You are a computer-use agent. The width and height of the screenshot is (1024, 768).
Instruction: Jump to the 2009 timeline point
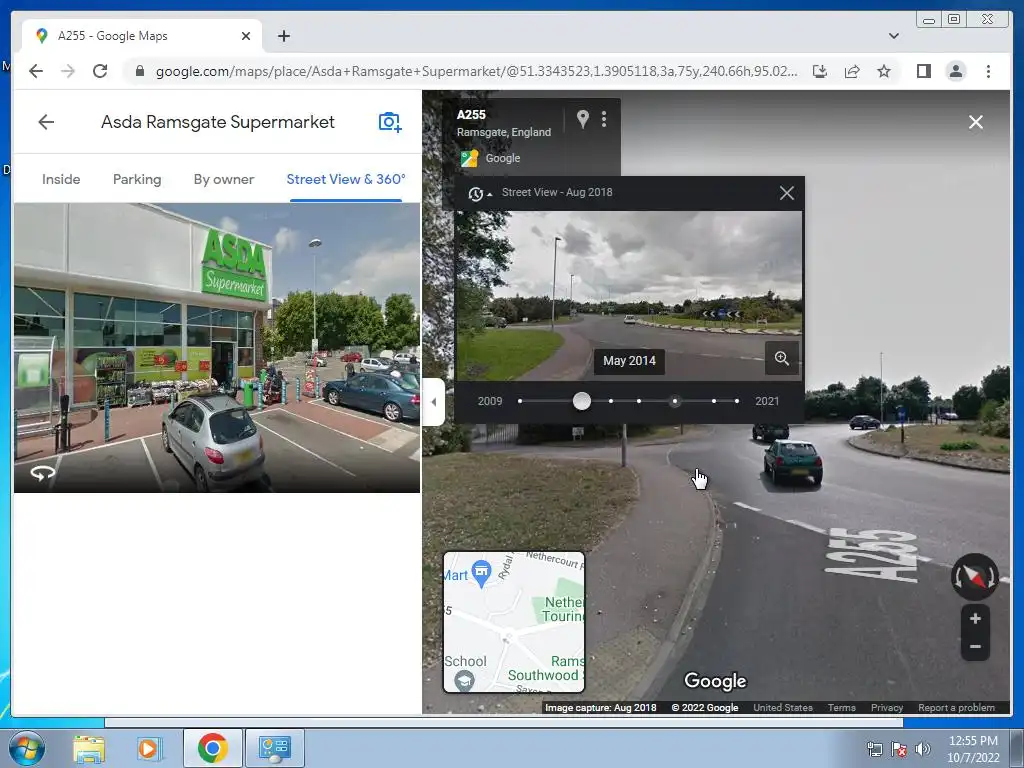click(x=520, y=401)
